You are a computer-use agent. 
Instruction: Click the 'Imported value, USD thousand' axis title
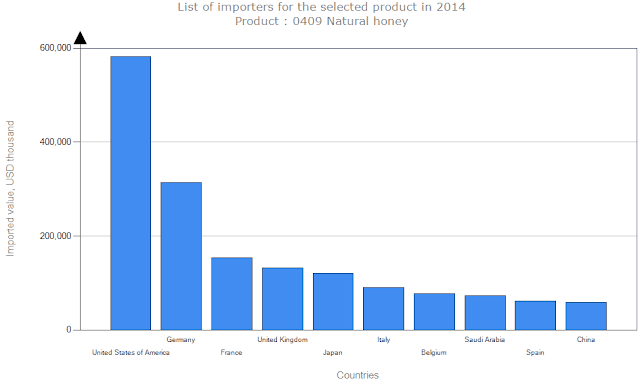[10, 189]
